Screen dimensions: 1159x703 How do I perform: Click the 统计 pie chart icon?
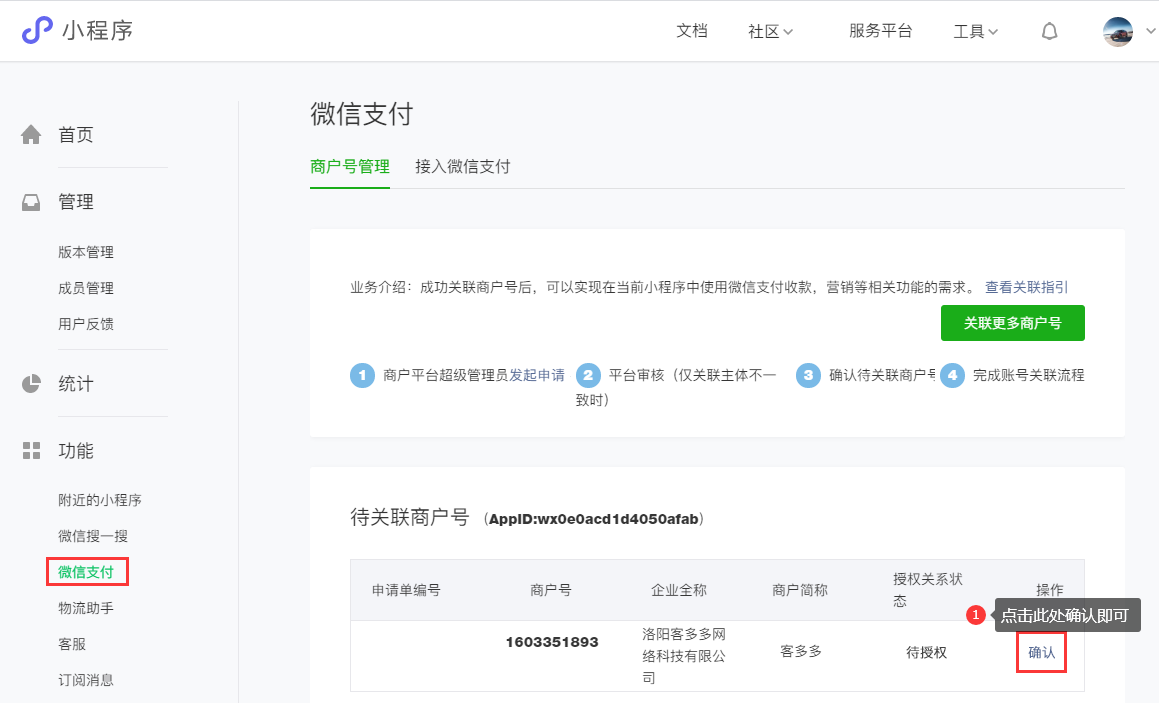31,384
